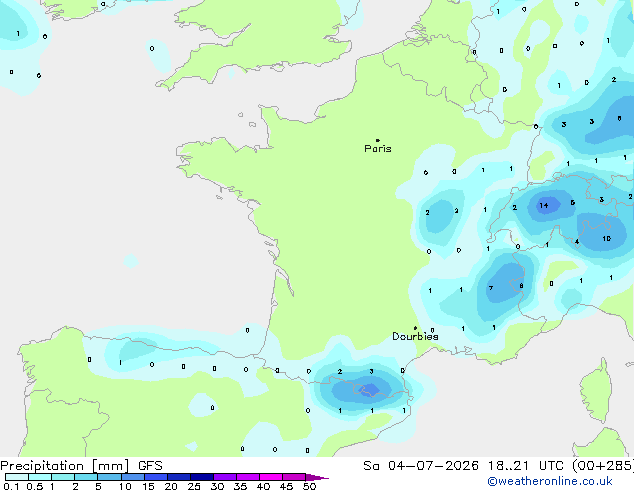
Task: Pick legend swatch between 45 and 50
Action: 294,477
